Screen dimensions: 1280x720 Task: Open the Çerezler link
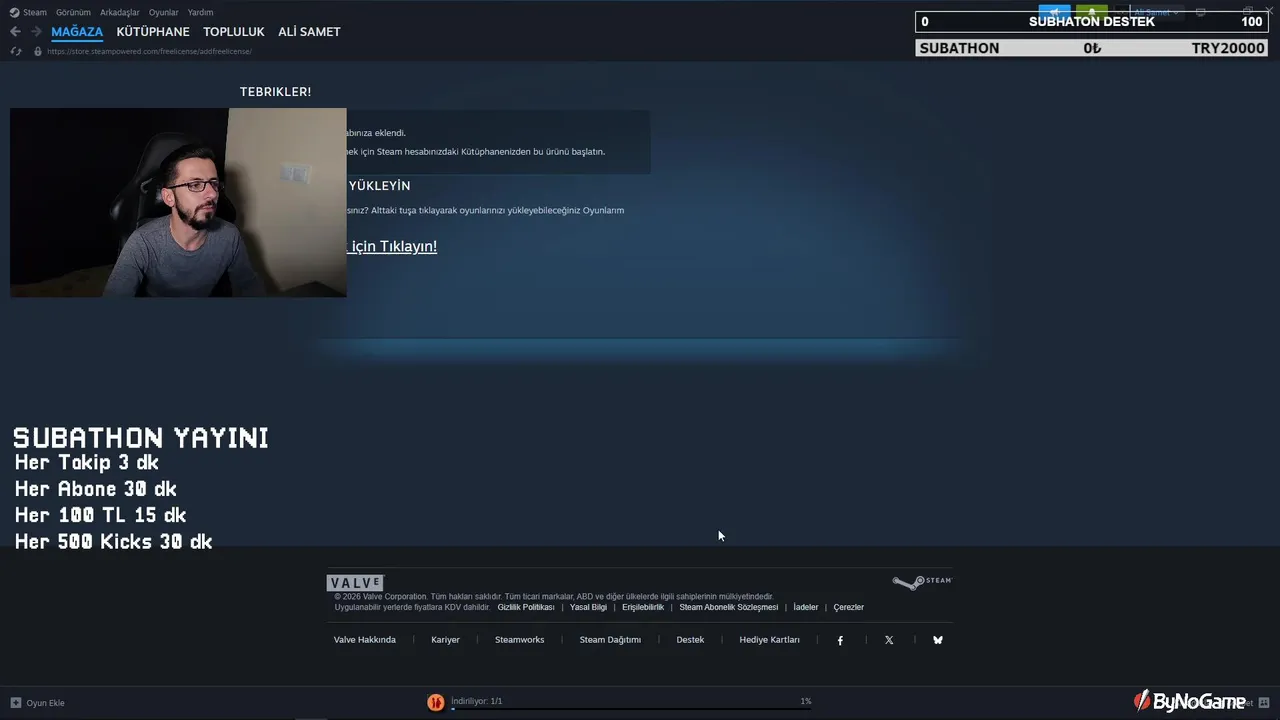pyautogui.click(x=849, y=607)
